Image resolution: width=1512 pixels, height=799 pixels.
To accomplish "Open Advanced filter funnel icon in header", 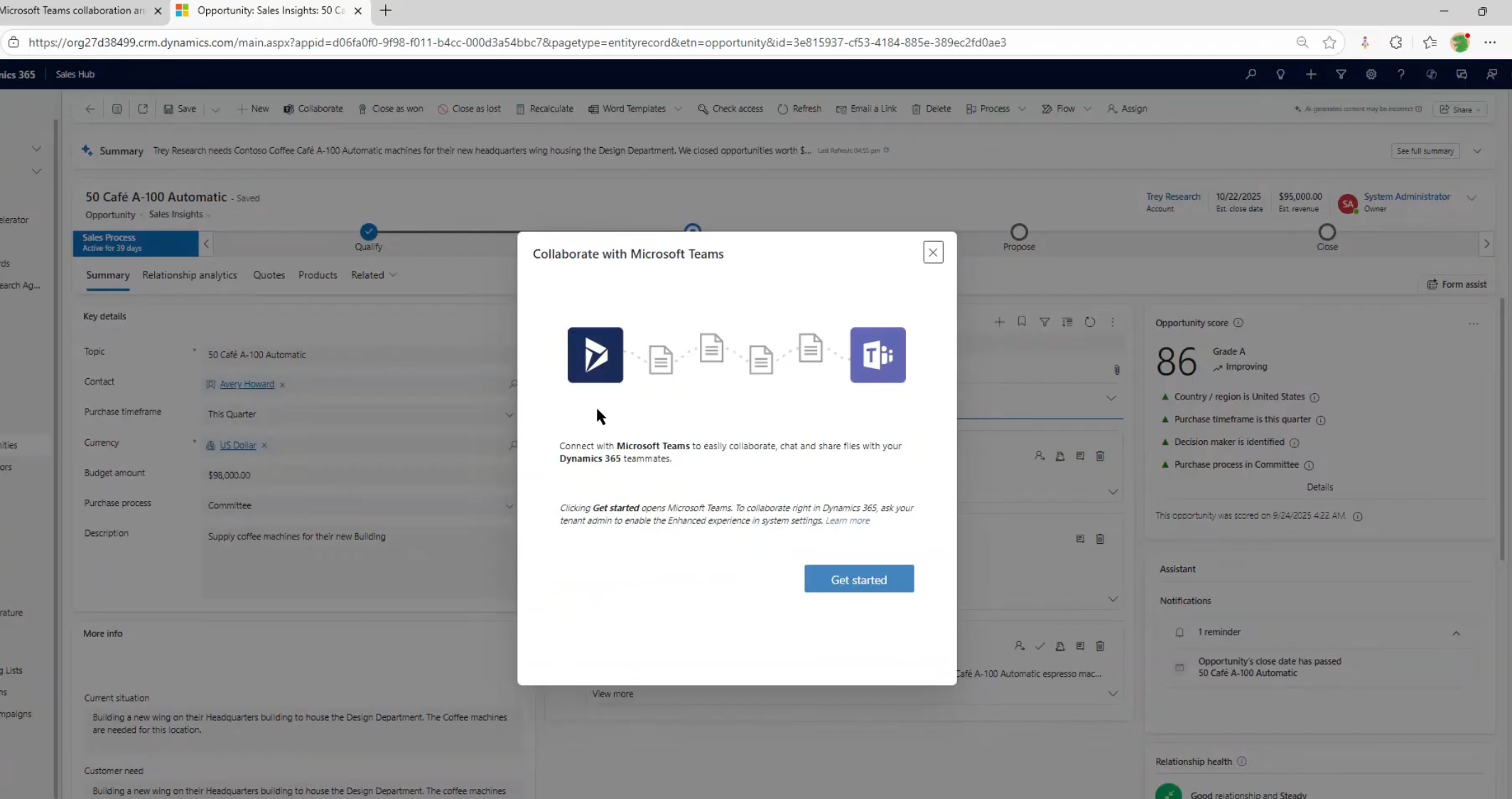I will [1341, 74].
